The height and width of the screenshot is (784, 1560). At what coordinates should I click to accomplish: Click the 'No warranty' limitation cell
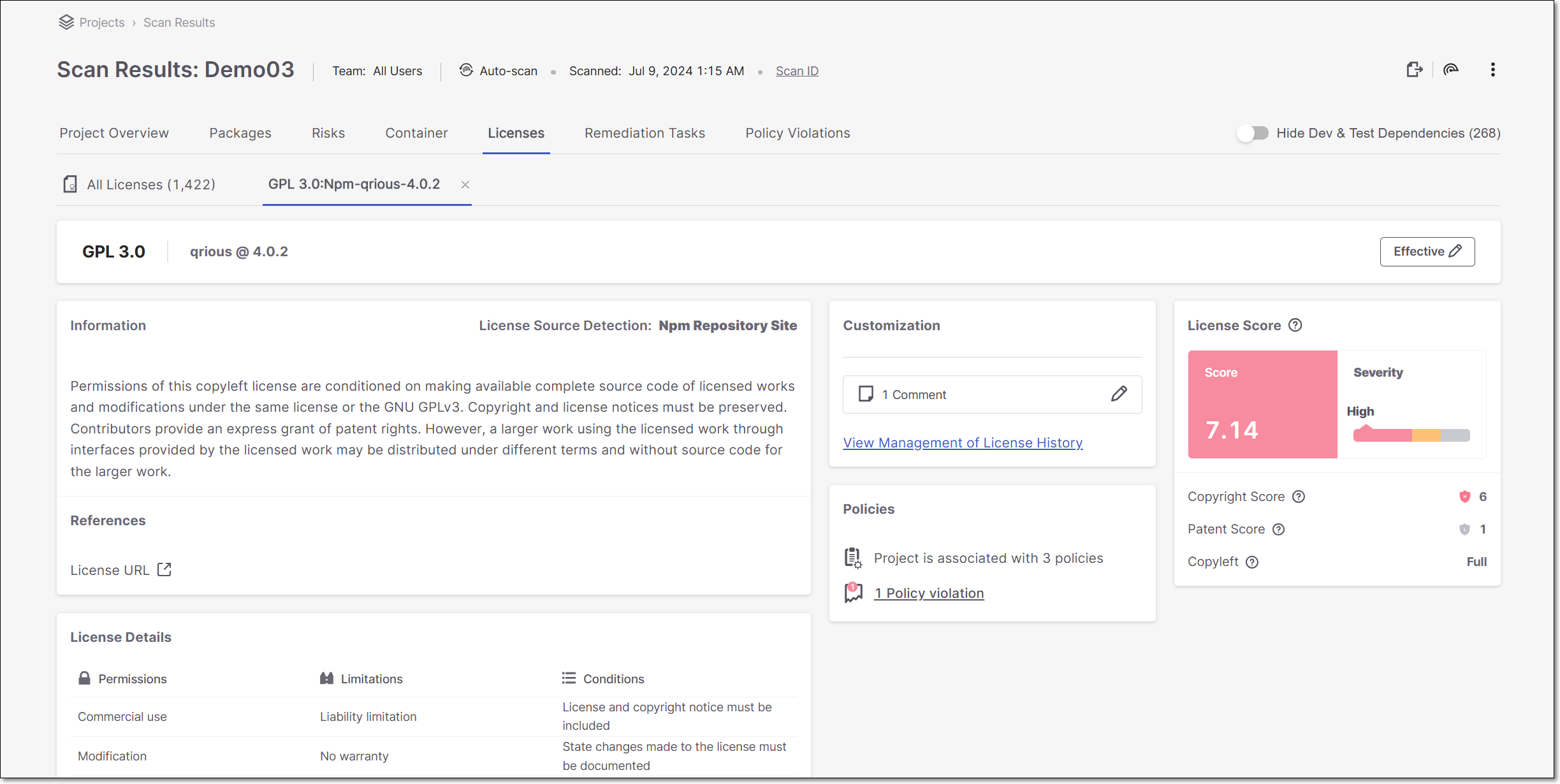click(354, 756)
